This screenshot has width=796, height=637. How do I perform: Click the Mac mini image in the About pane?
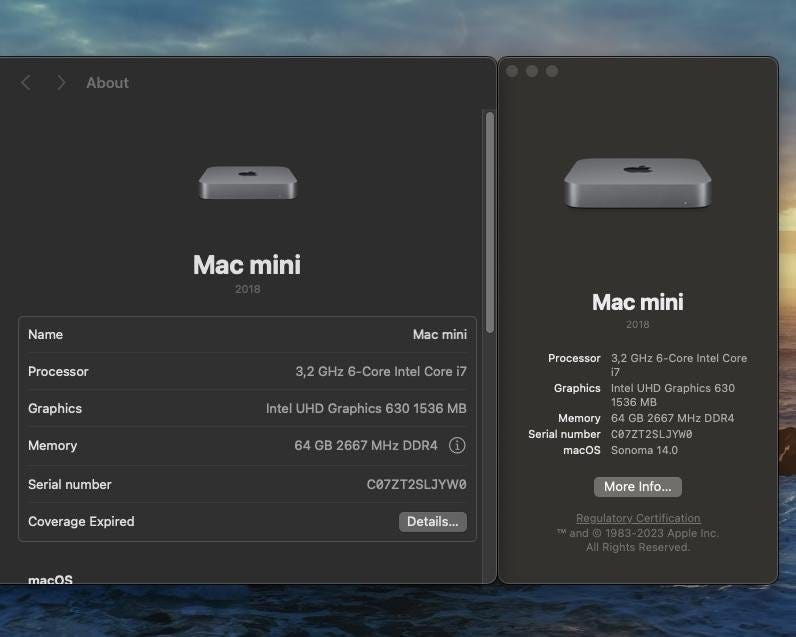[x=248, y=182]
